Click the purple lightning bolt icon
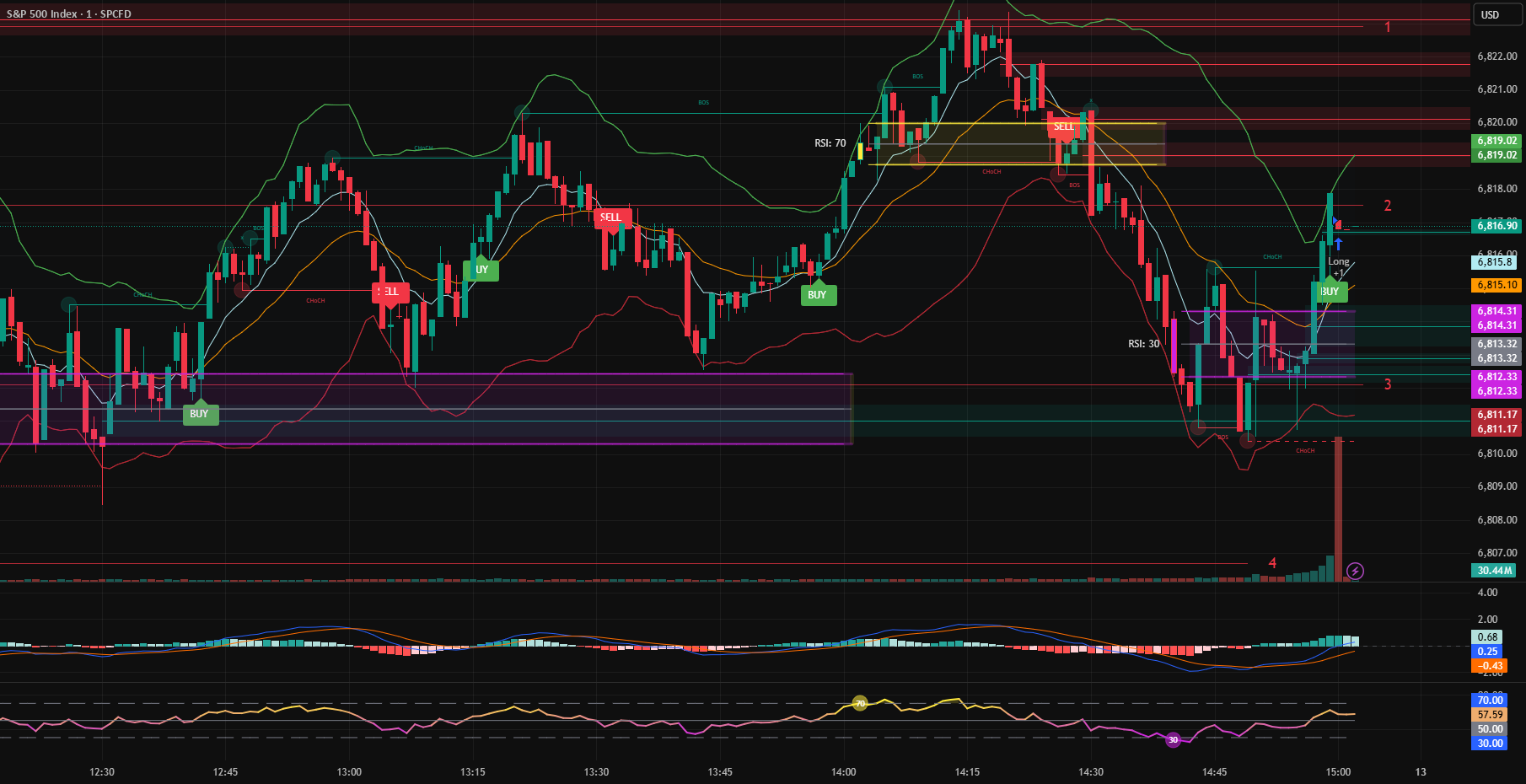The height and width of the screenshot is (784, 1526). (1355, 572)
